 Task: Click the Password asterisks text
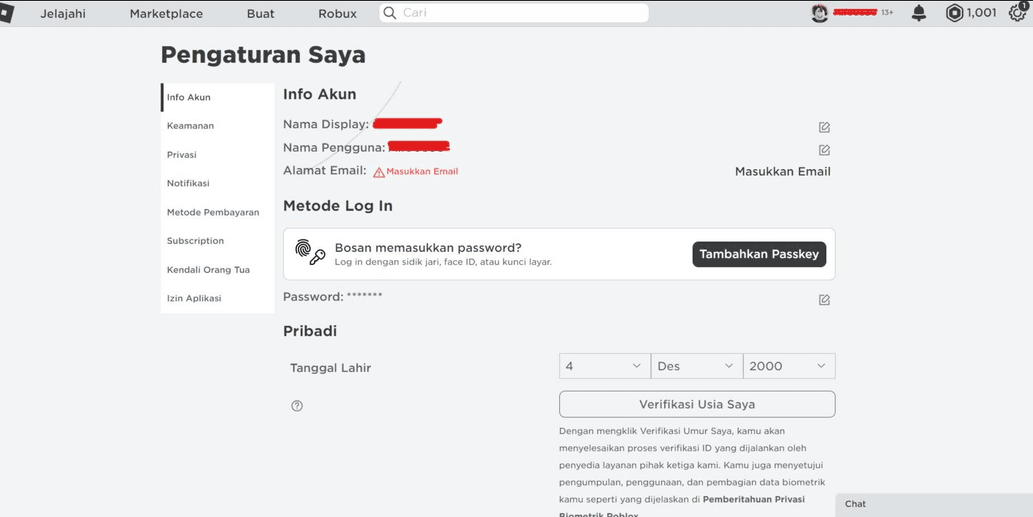[x=364, y=297]
